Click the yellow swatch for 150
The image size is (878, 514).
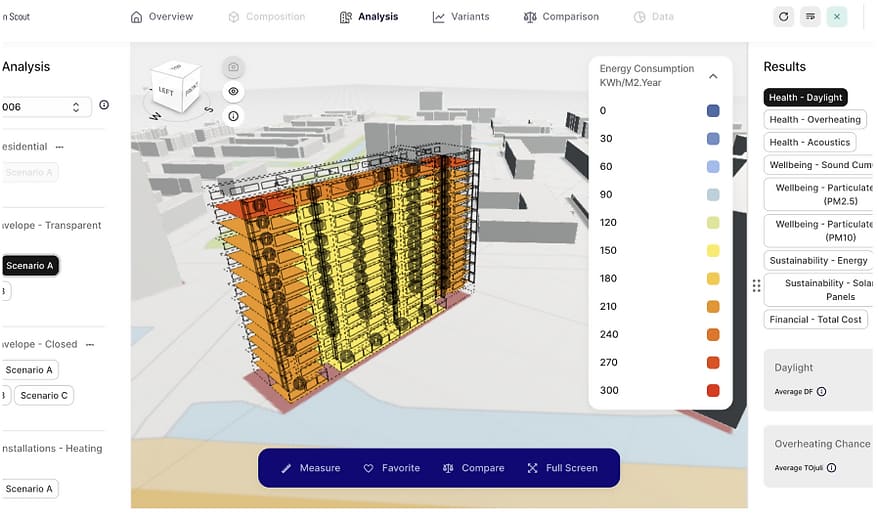coord(713,251)
